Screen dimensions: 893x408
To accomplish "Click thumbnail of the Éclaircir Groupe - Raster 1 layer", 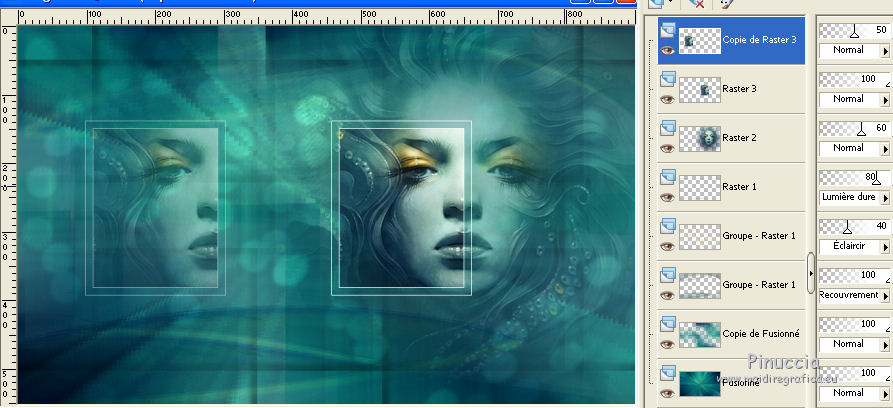I will [x=700, y=237].
